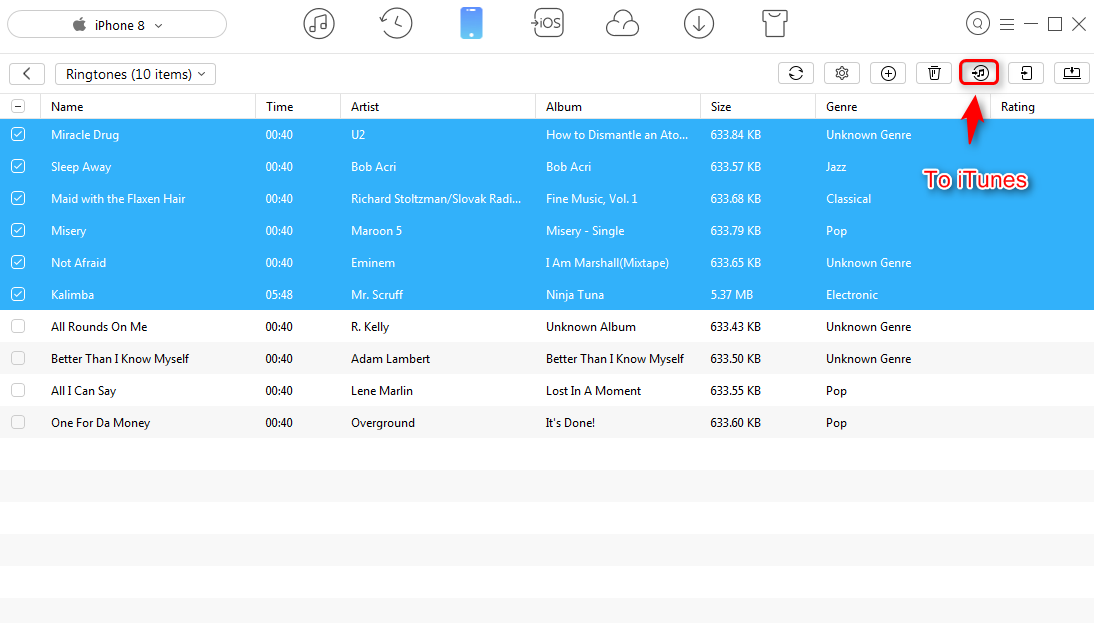Click album It's Done! cell
Viewport: 1094px width, 623px height.
(570, 423)
